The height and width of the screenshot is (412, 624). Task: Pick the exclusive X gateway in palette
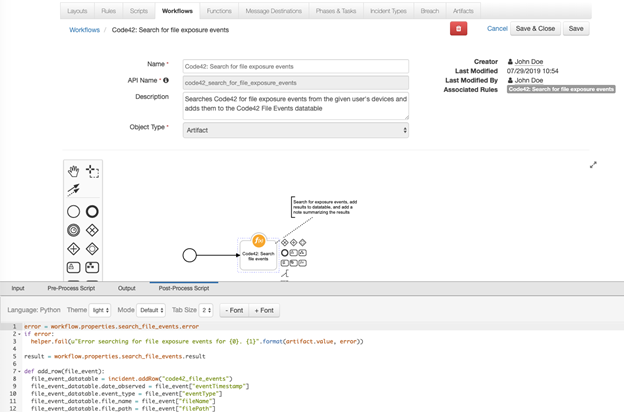[x=92, y=230]
